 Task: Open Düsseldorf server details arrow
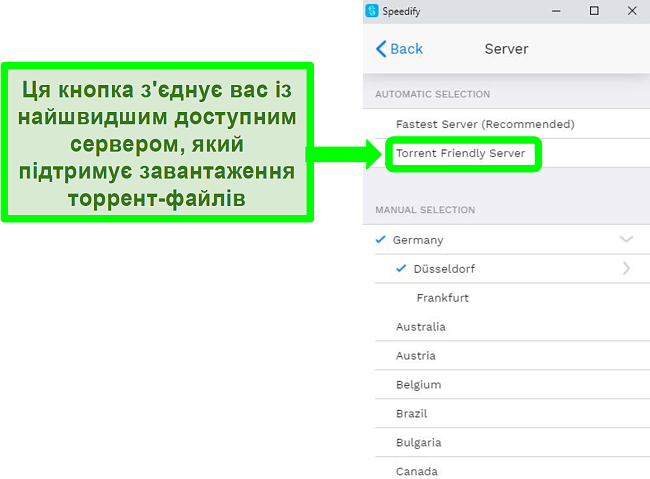pos(626,268)
